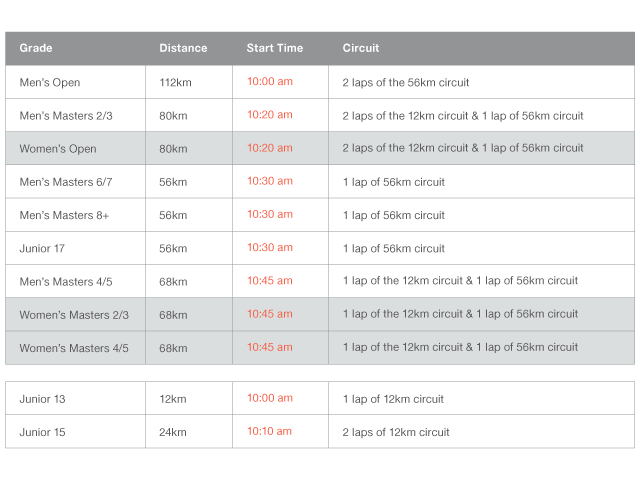This screenshot has height=480, width=640.
Task: Click the Women's Open row label
Action: tap(58, 149)
